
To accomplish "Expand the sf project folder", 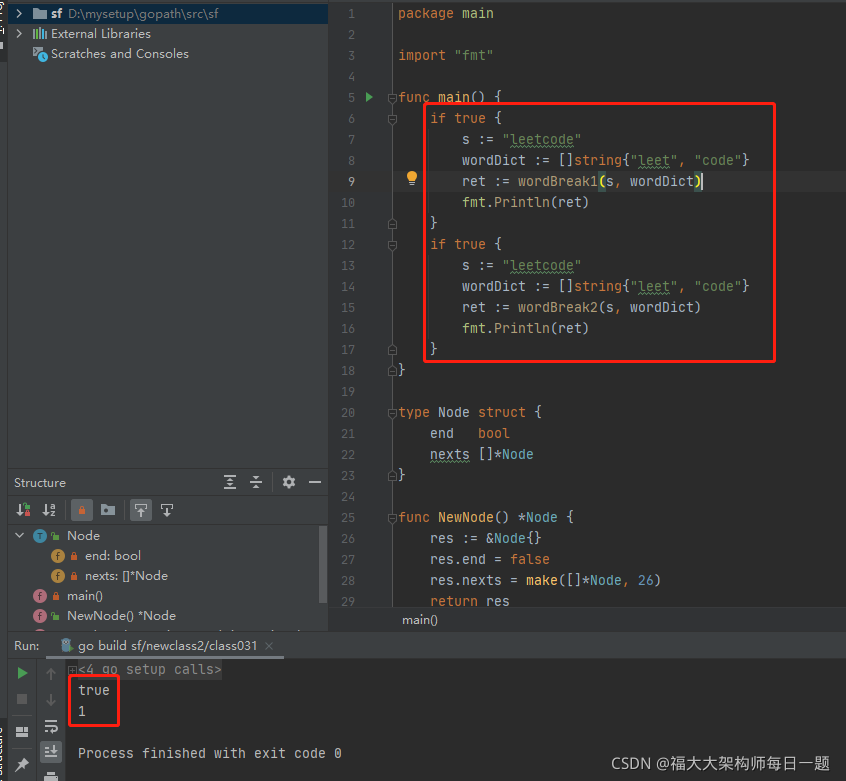I will pyautogui.click(x=19, y=13).
